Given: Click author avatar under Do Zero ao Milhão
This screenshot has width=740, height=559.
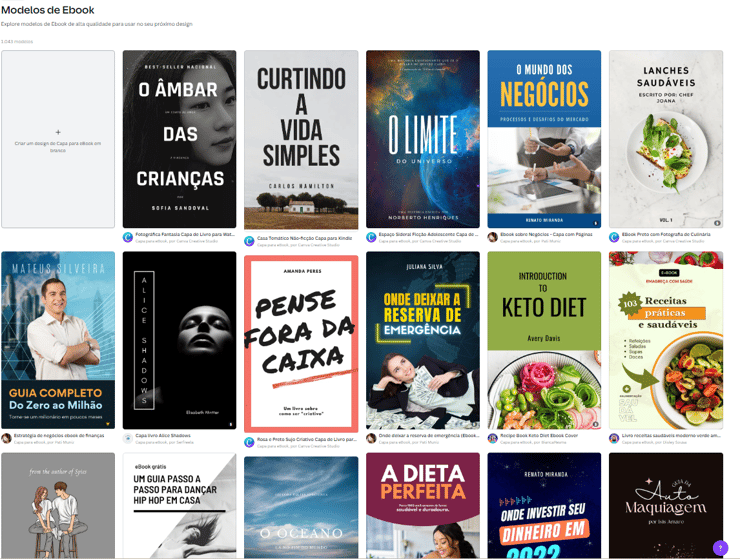Looking at the screenshot, I should pyautogui.click(x=6, y=438).
